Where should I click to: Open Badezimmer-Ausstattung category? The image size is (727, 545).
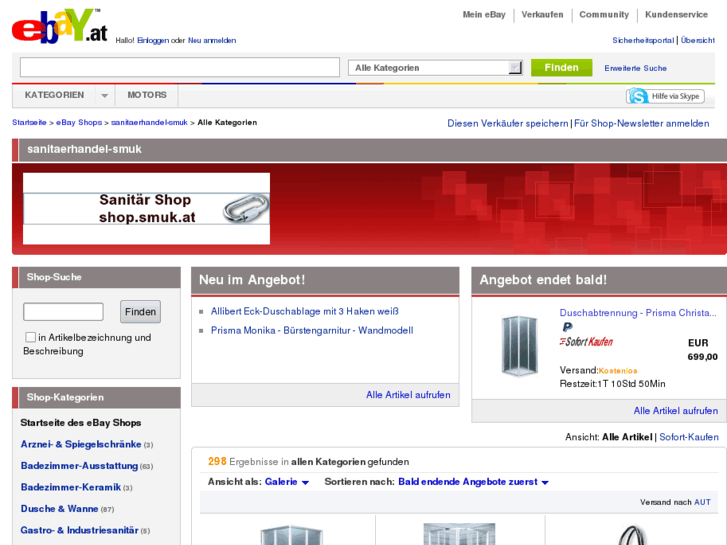click(79, 466)
